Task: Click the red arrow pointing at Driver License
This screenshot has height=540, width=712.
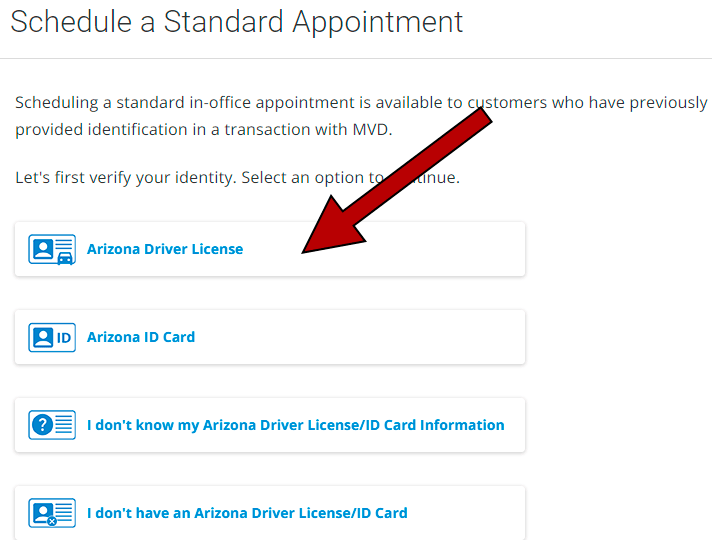Action: 395,182
